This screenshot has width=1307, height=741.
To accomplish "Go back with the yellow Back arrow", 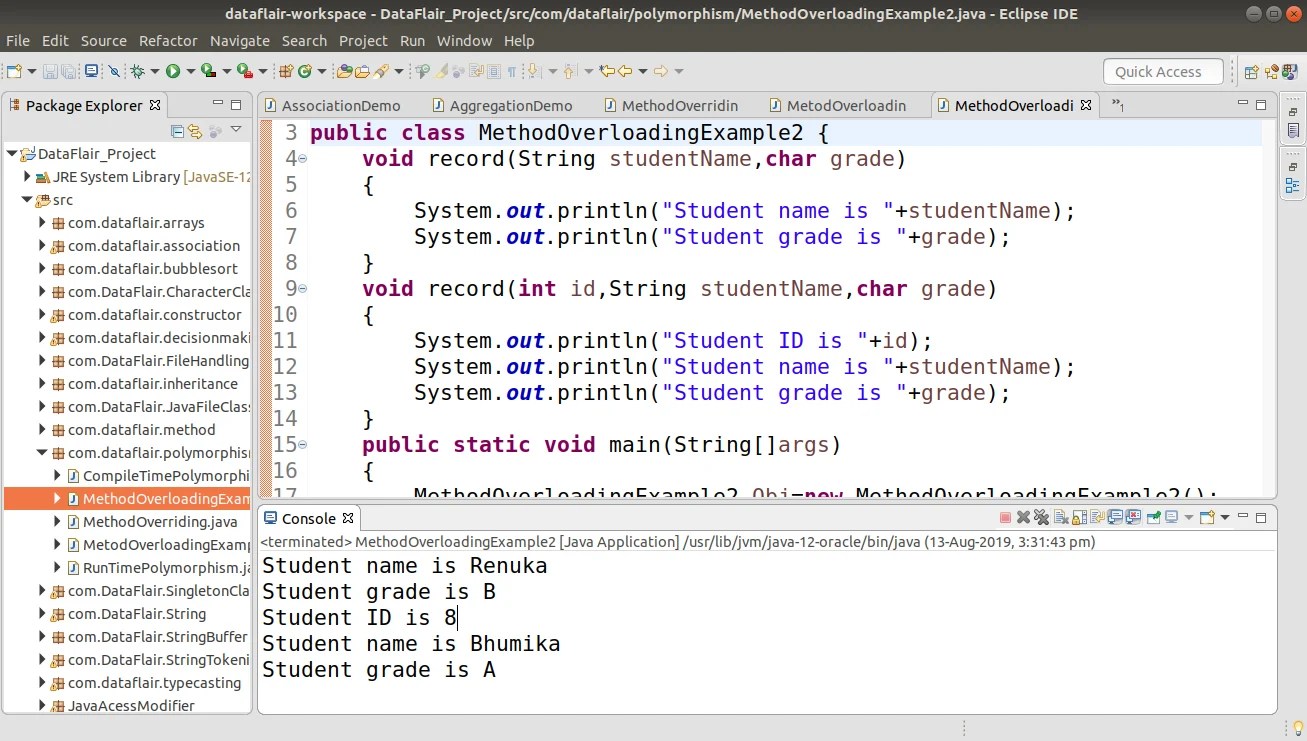I will pyautogui.click(x=625, y=71).
